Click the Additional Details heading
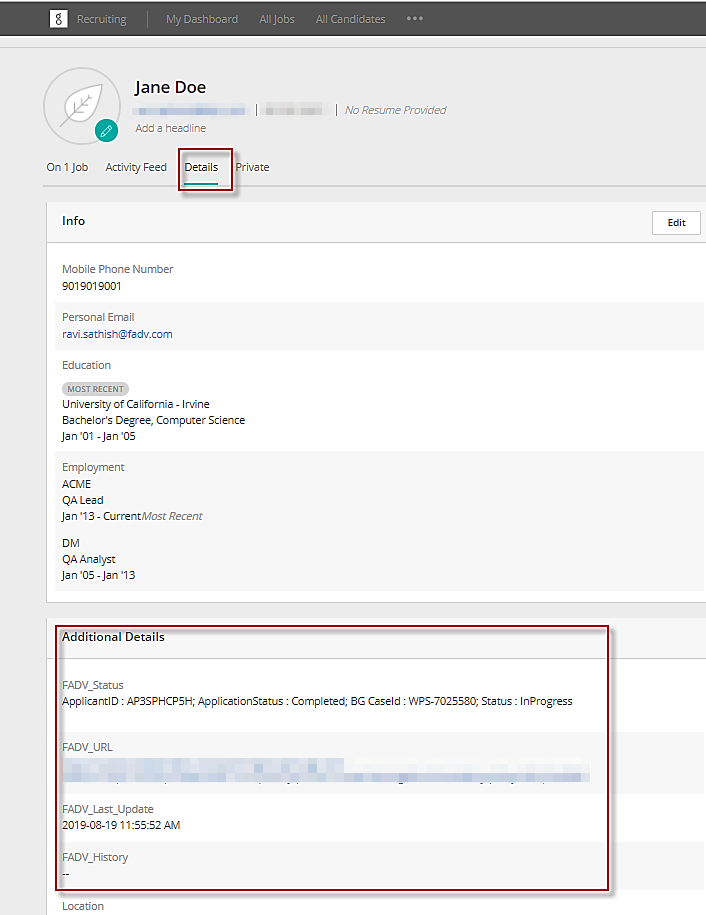Screen dimensions: 706x915 [x=113, y=637]
